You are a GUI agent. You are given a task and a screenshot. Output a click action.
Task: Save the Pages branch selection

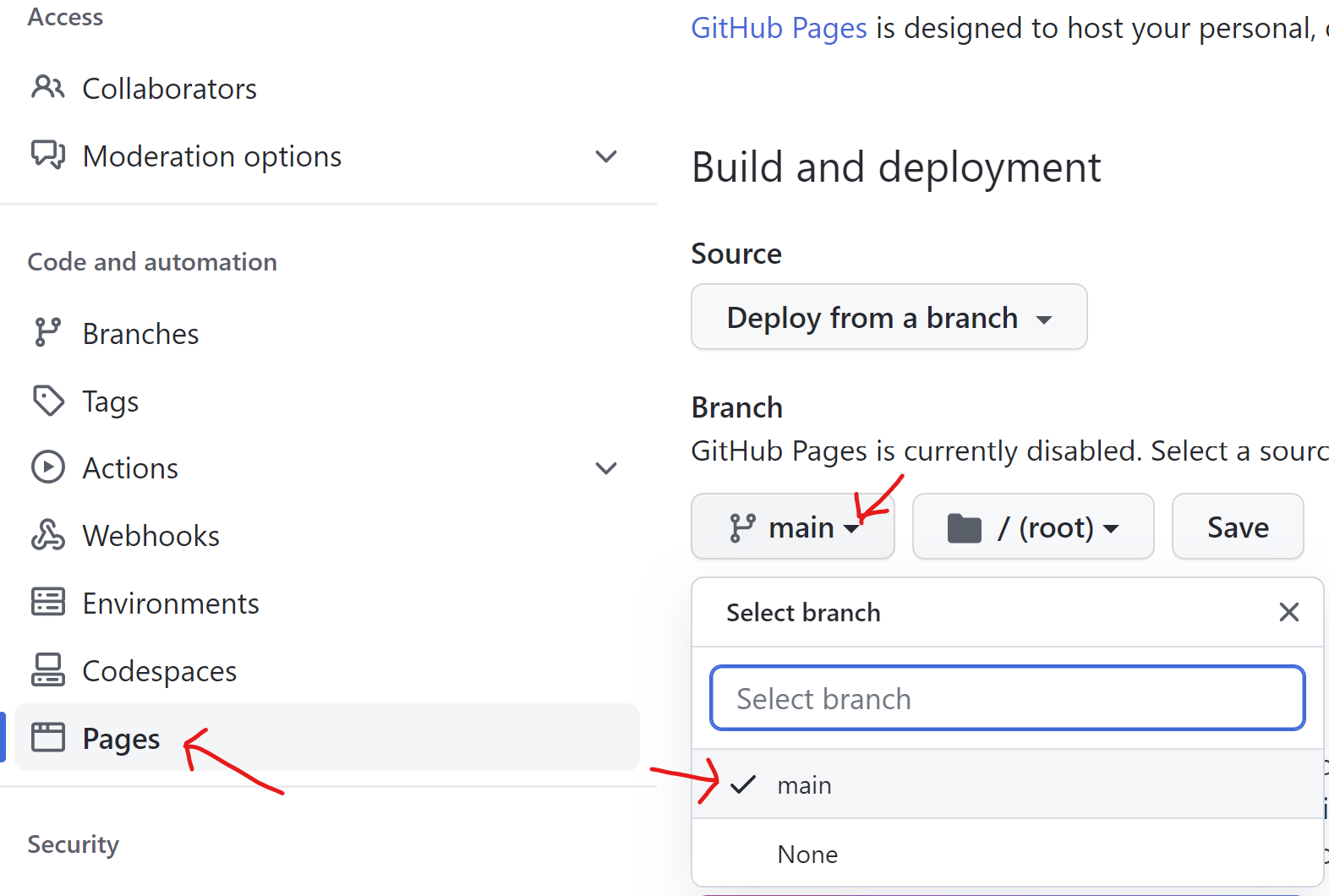click(x=1238, y=527)
